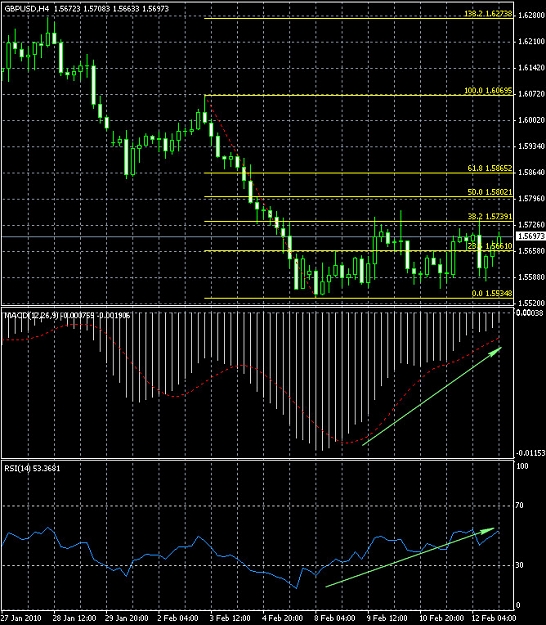Select the 100.0 1.60695 Fibonacci level label

coord(488,90)
